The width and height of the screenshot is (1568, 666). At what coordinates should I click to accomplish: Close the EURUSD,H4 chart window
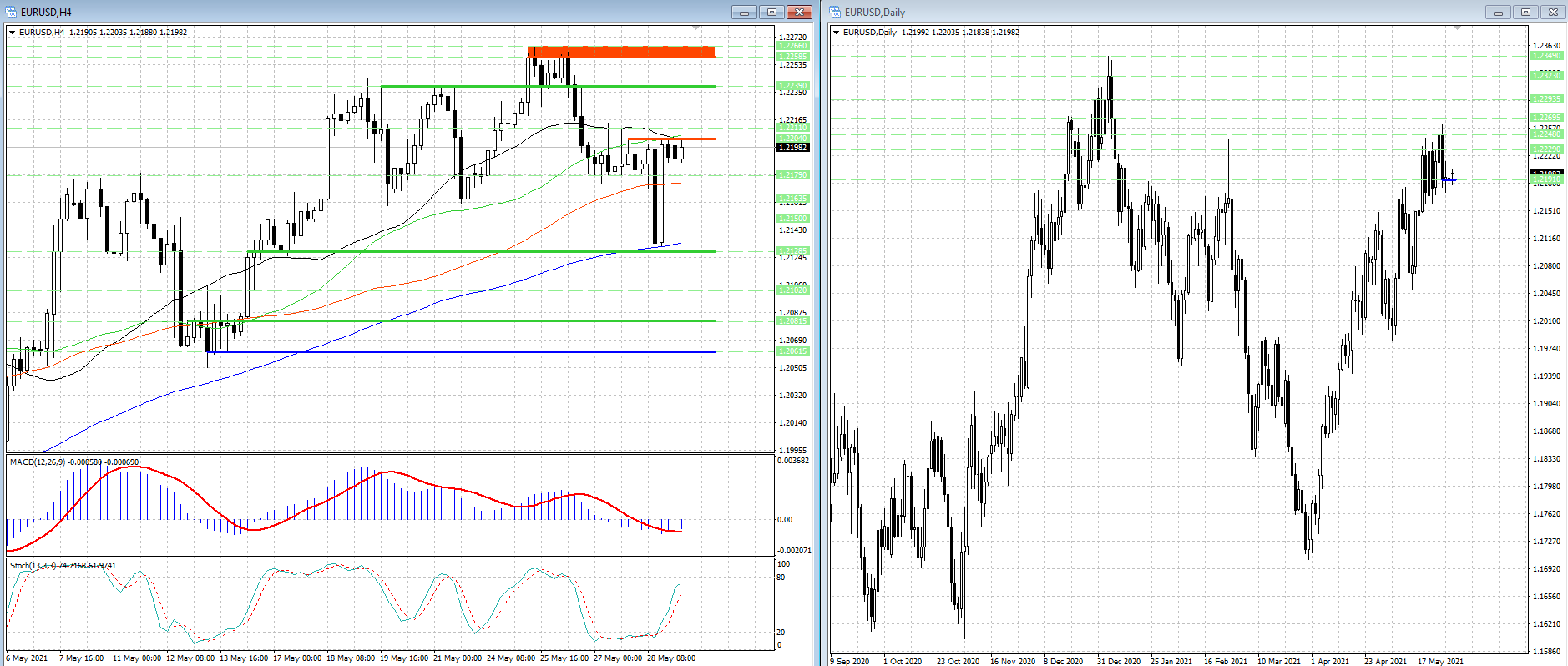(x=799, y=12)
